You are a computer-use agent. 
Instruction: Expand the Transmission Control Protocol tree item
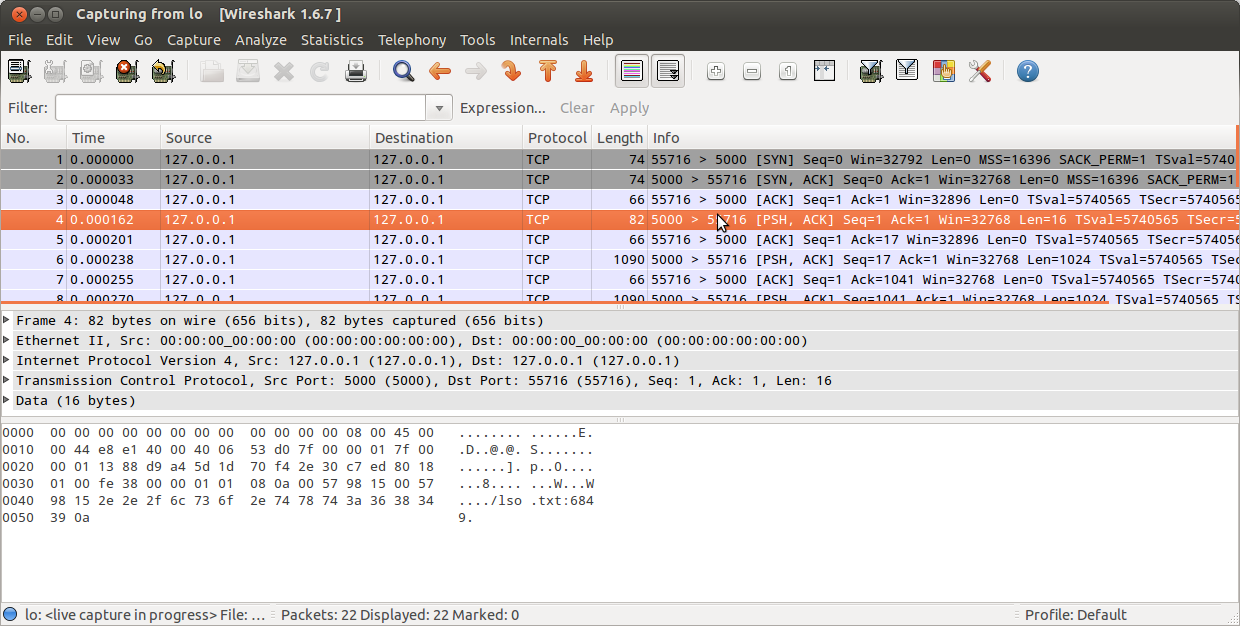tap(8, 380)
